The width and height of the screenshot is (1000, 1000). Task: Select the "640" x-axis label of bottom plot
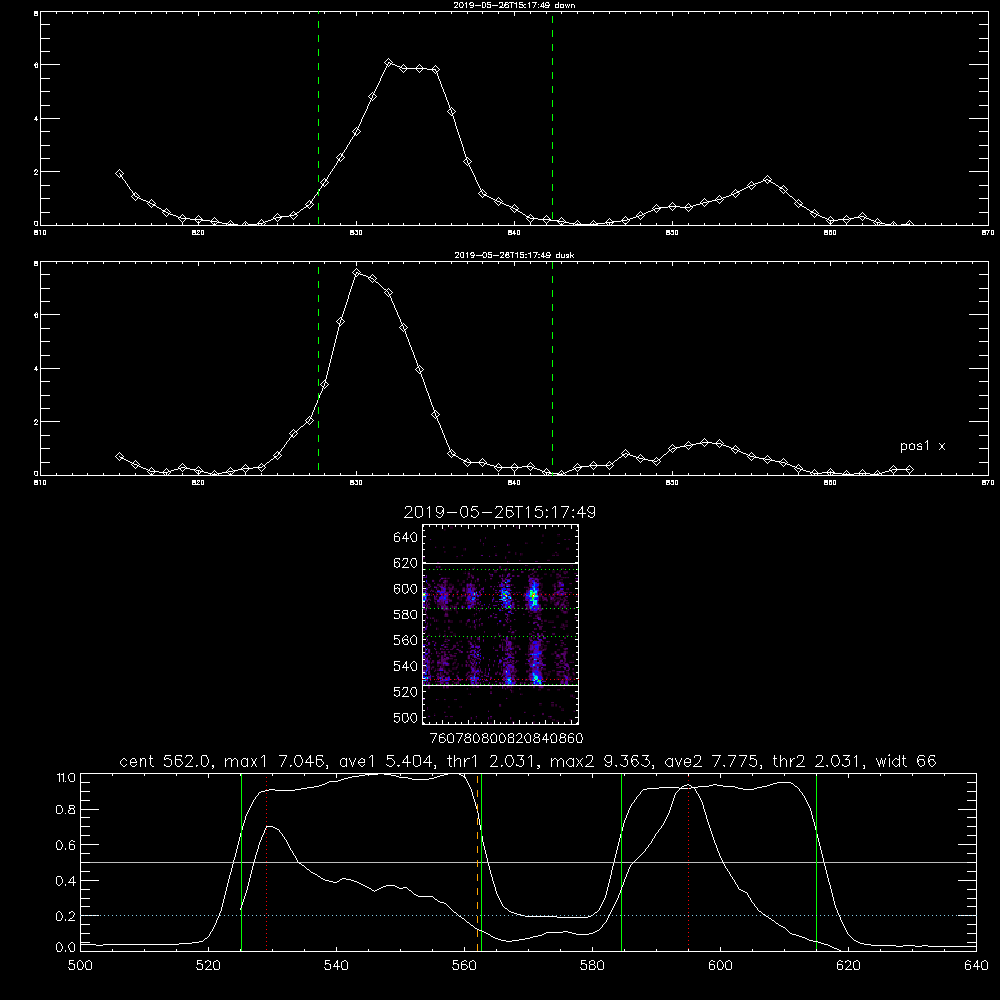click(x=976, y=966)
